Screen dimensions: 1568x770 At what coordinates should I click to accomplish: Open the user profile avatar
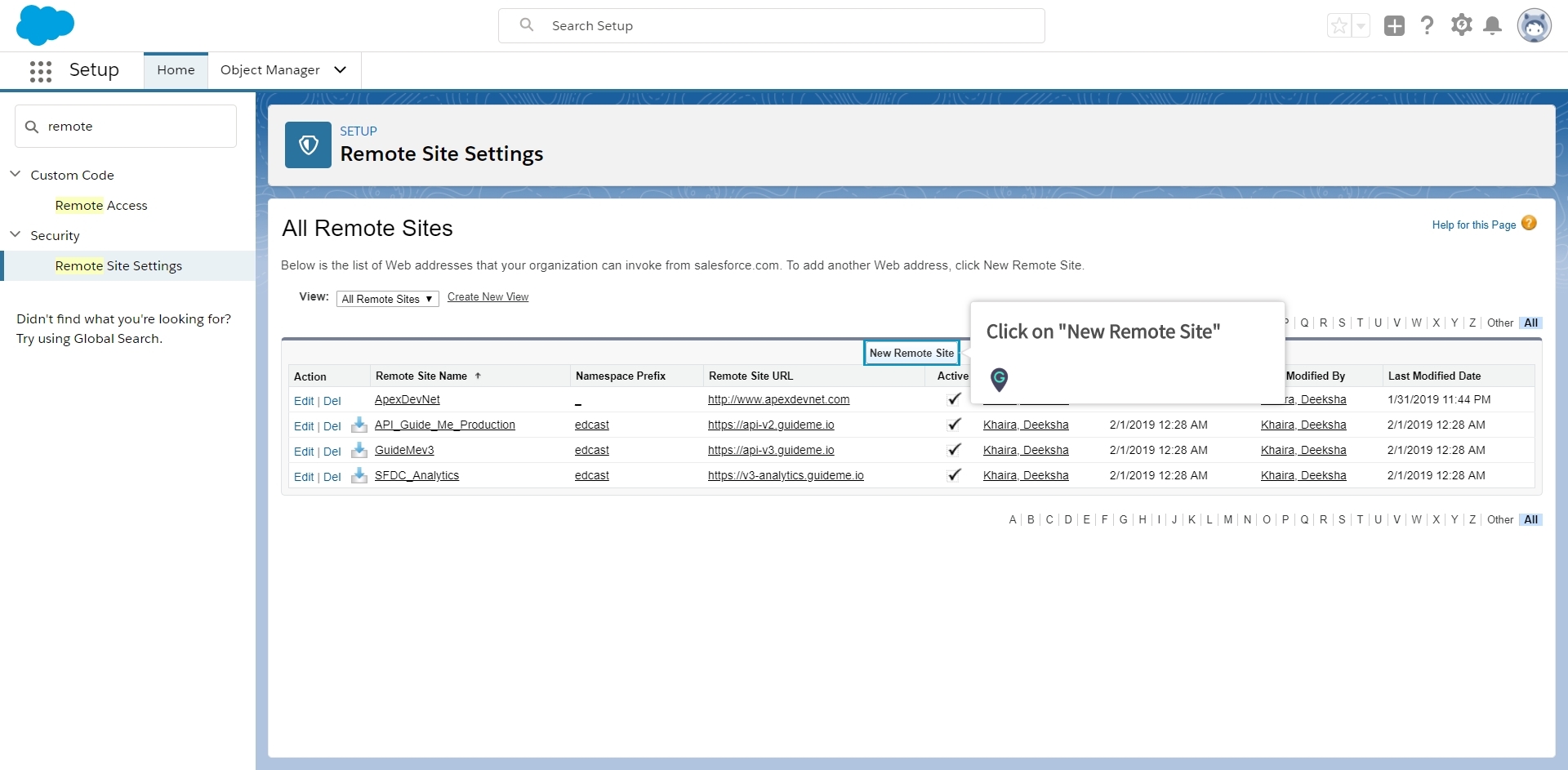(1534, 25)
